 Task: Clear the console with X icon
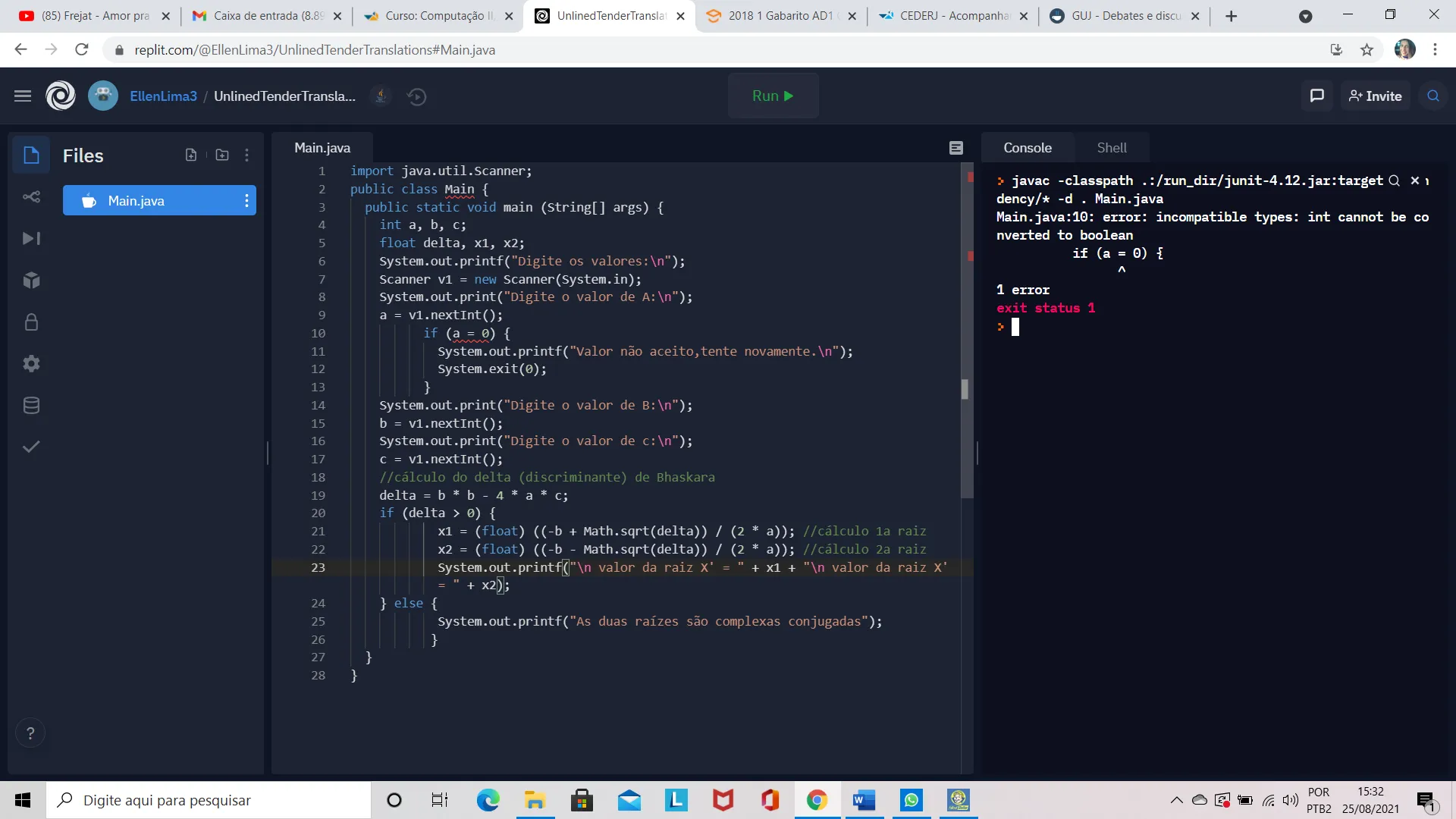(x=1414, y=180)
